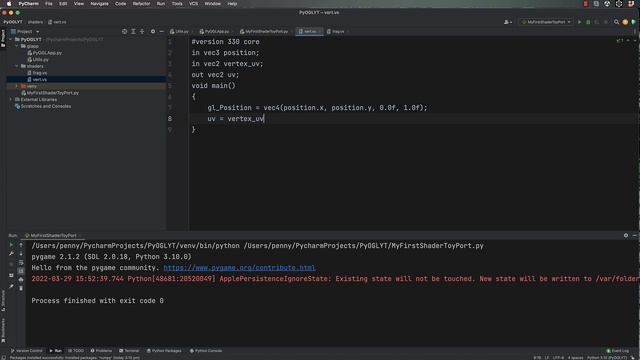Open Search Everywhere magnifier icon
The height and width of the screenshot is (360, 640).
pyautogui.click(x=616, y=22)
